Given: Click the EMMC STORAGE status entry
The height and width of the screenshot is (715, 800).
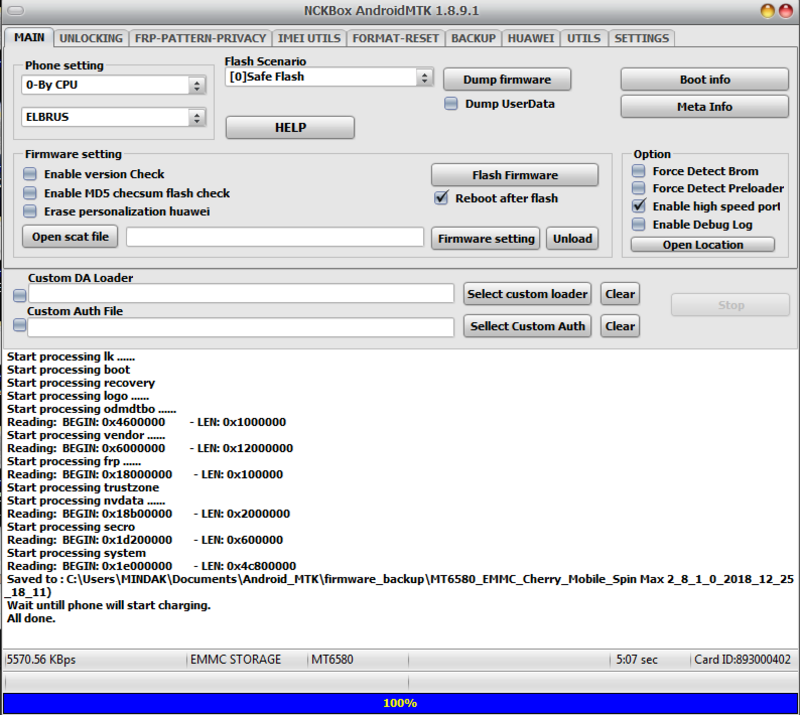Looking at the screenshot, I should (x=236, y=660).
